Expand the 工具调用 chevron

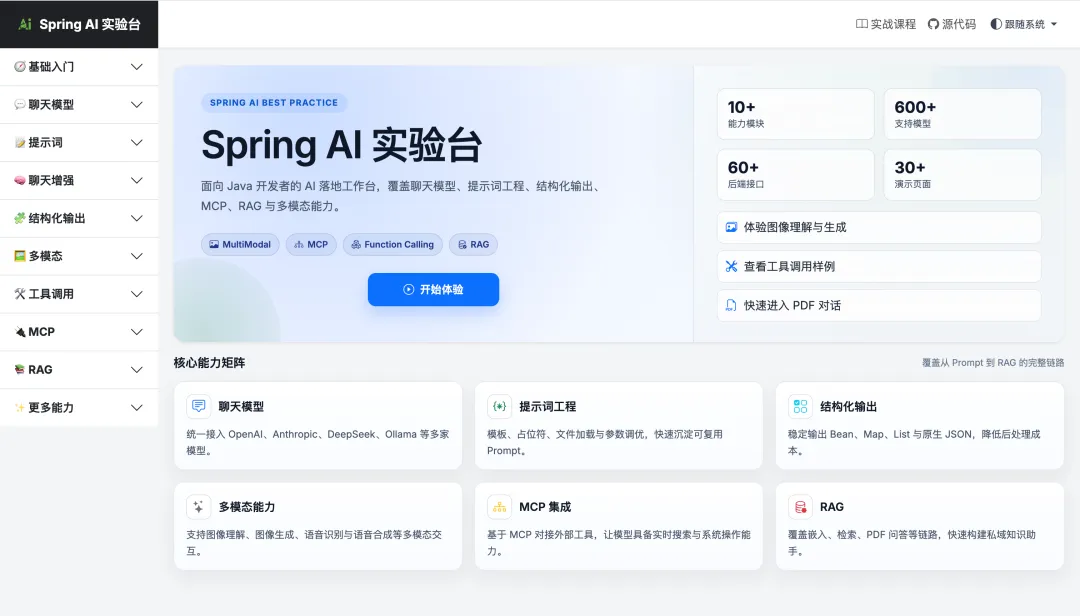[x=136, y=294]
